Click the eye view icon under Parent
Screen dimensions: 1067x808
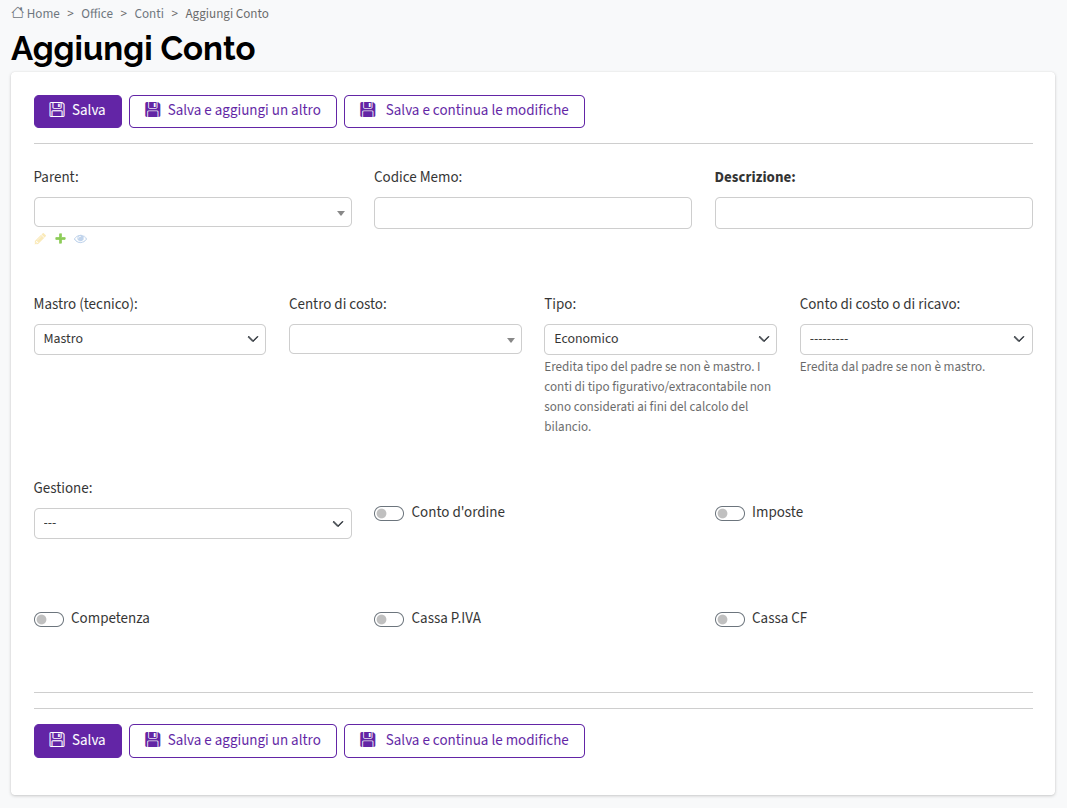80,239
